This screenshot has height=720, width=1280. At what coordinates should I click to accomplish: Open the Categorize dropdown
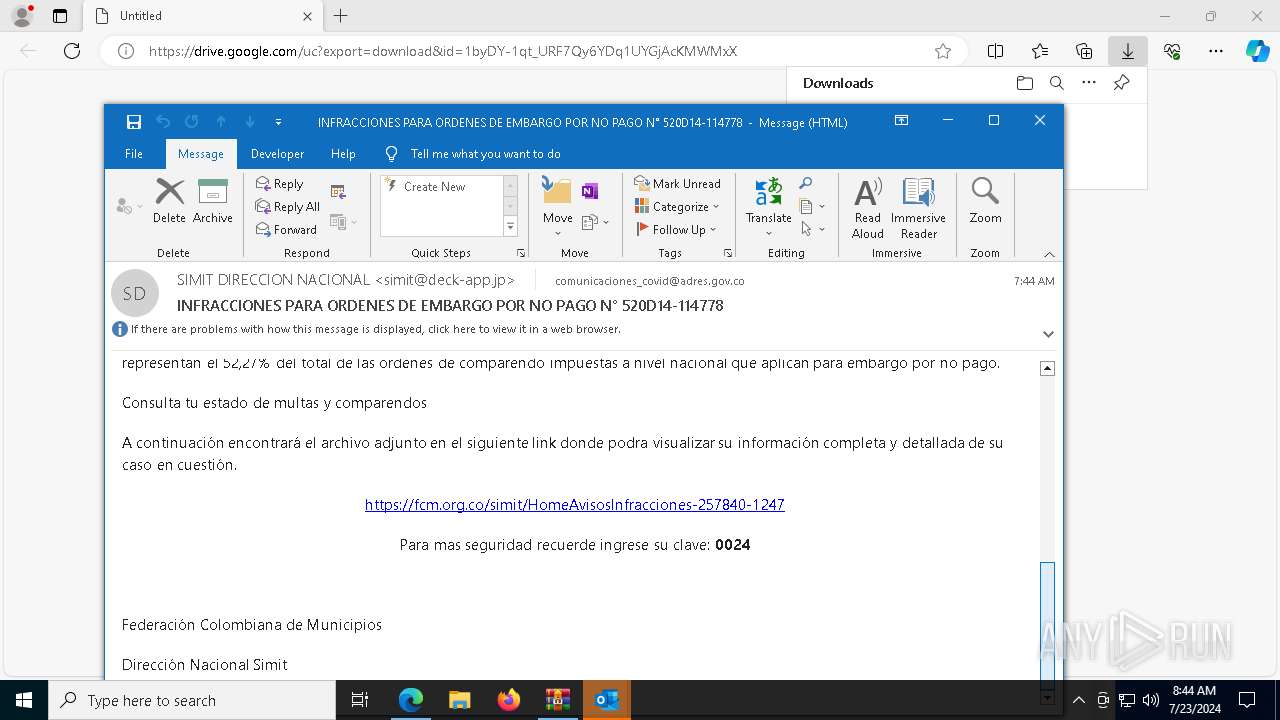tap(677, 207)
